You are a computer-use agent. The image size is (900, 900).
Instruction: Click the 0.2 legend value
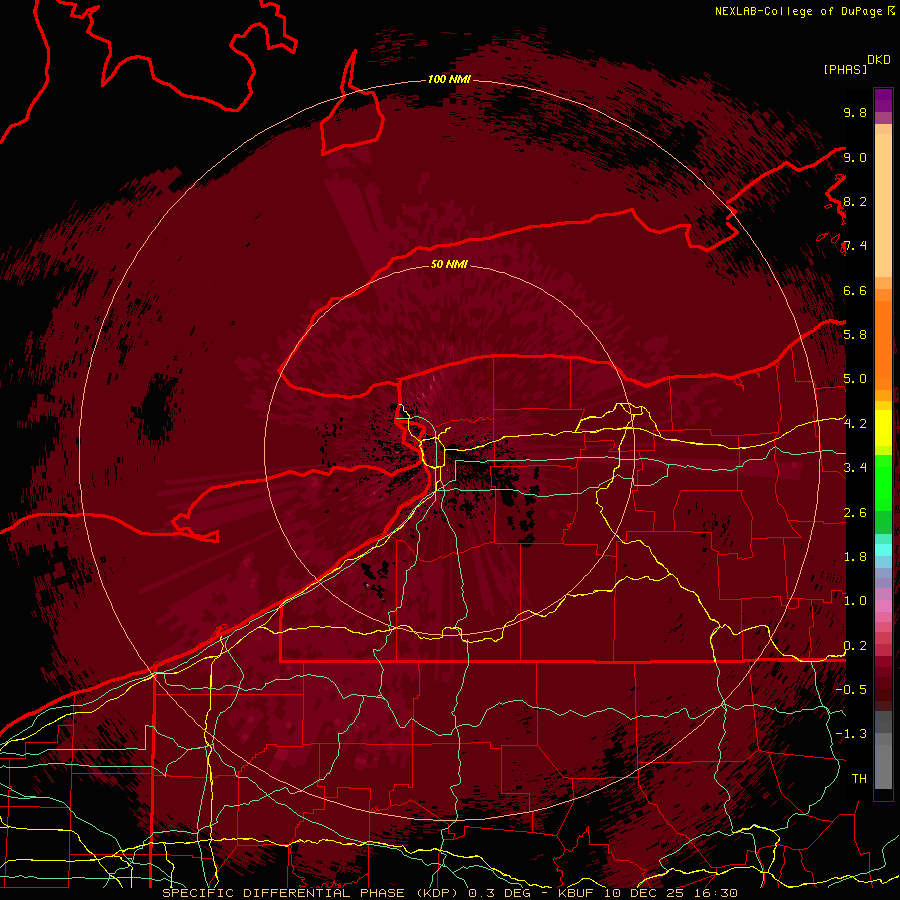click(855, 646)
